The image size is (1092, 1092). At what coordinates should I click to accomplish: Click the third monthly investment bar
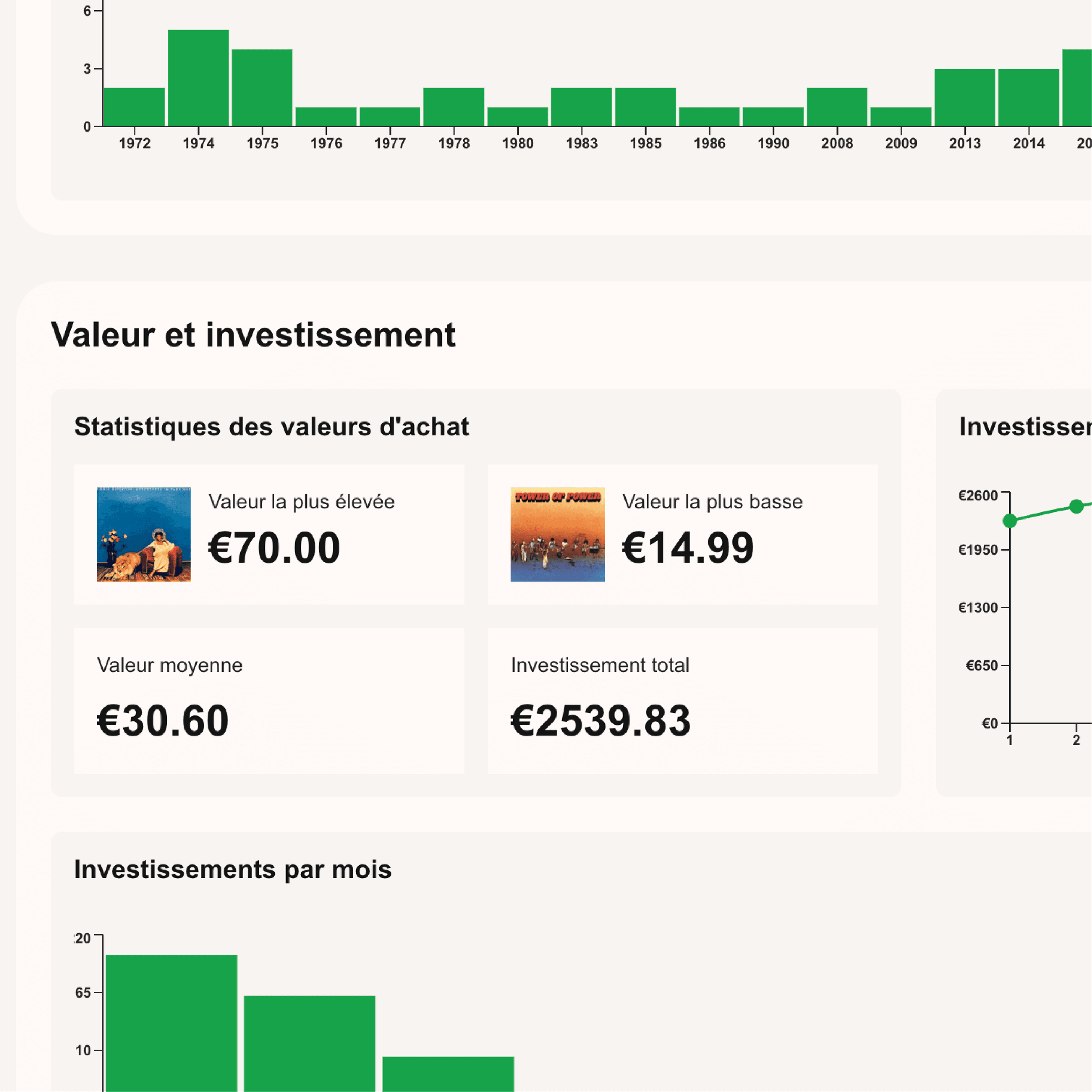[x=448, y=1068]
